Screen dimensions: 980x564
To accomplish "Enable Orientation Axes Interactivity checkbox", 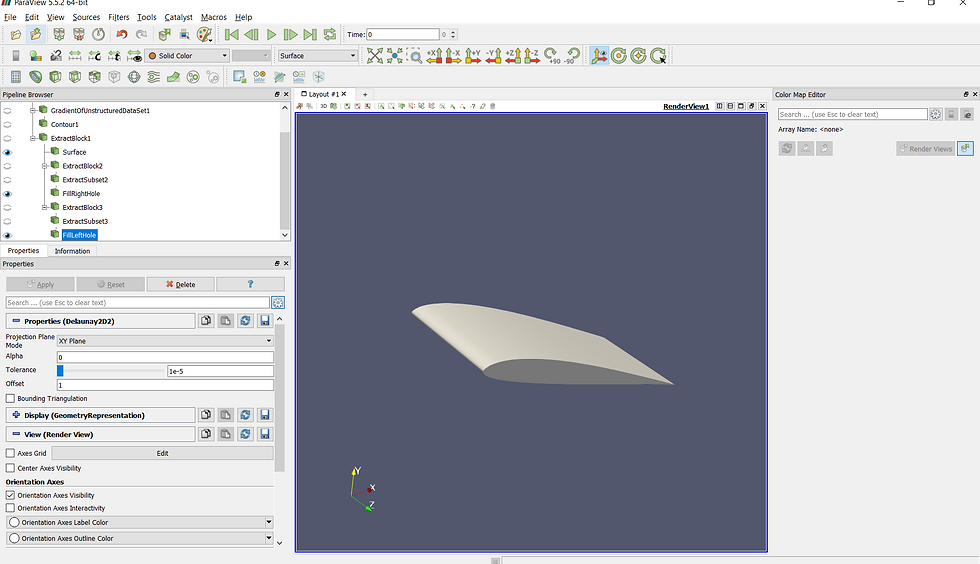I will pos(10,508).
